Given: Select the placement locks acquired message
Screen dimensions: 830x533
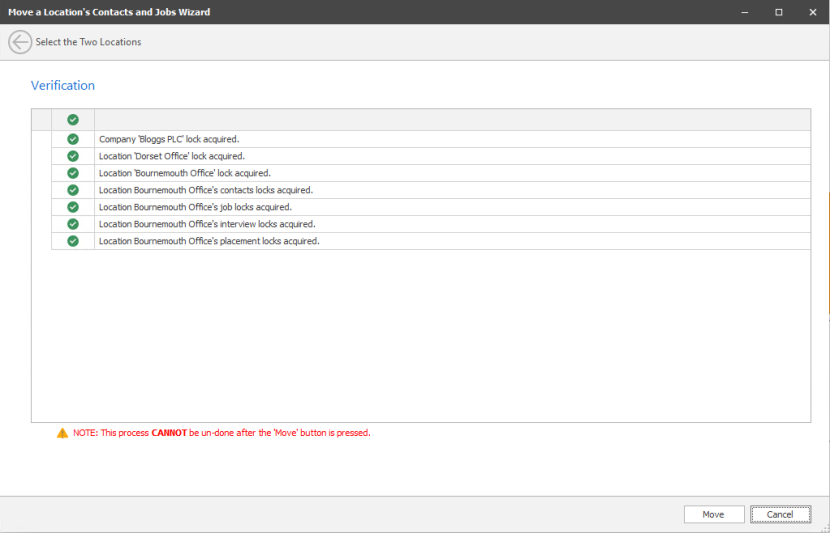Looking at the screenshot, I should pos(208,241).
